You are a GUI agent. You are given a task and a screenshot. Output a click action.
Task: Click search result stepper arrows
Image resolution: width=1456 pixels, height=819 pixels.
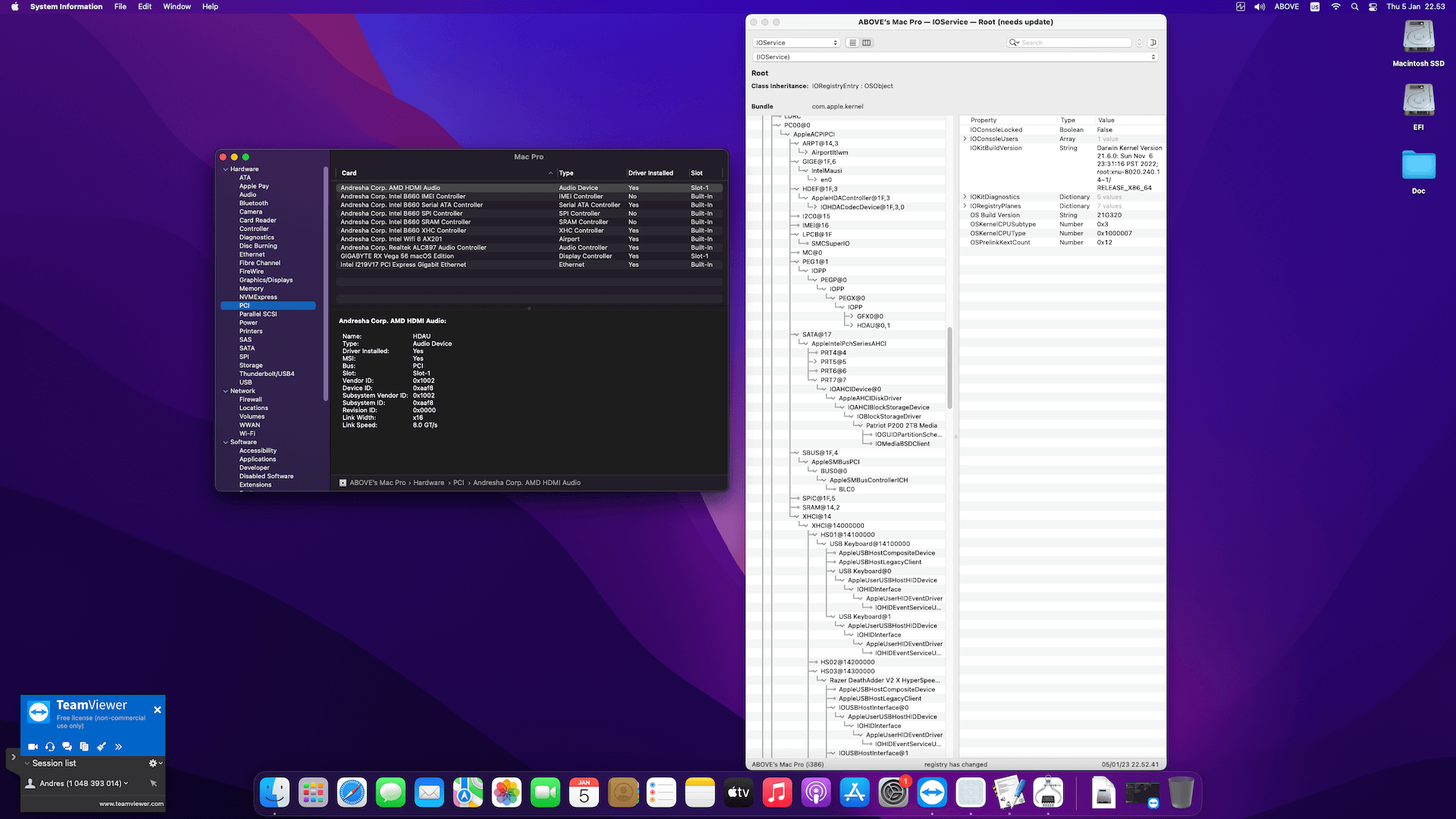pyautogui.click(x=1139, y=43)
